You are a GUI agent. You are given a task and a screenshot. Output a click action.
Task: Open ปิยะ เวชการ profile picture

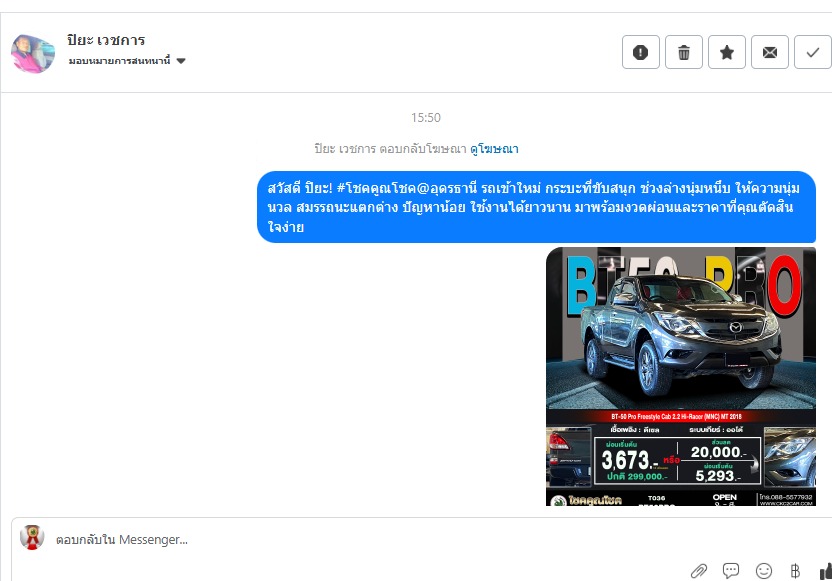point(33,53)
